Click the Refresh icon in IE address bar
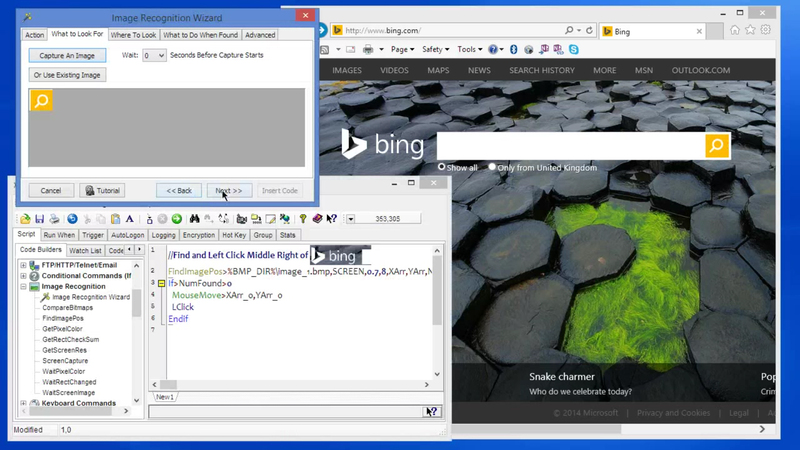 [x=589, y=31]
